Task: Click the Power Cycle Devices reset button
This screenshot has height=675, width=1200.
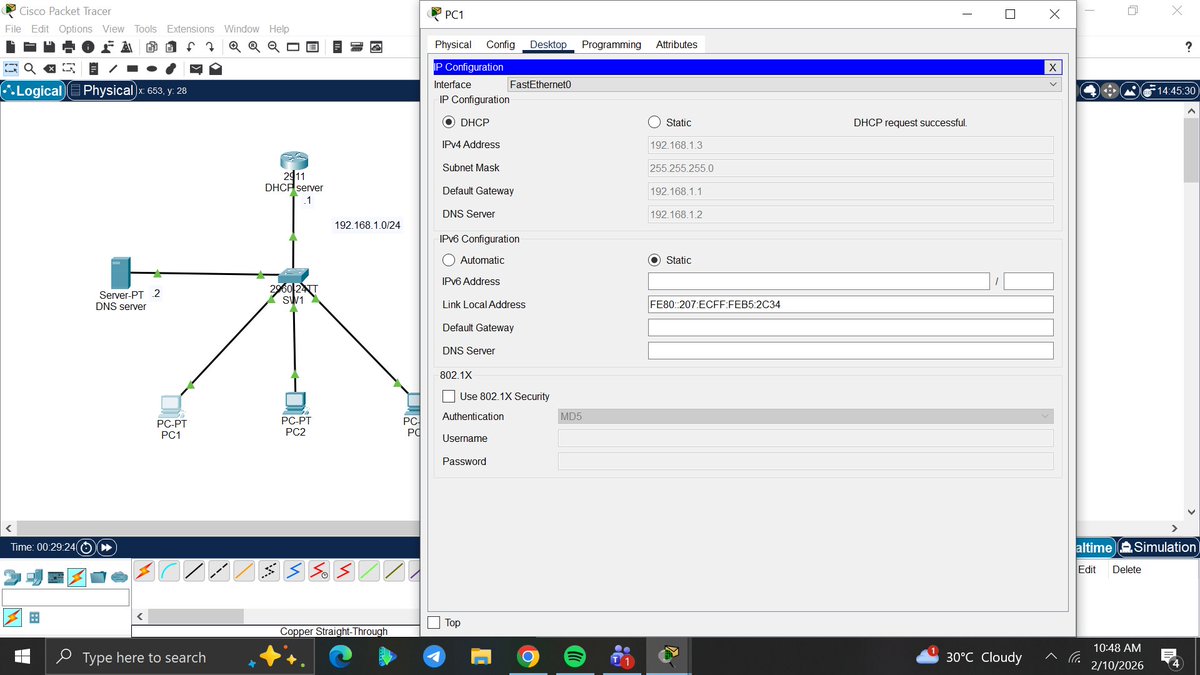Action: 86,547
